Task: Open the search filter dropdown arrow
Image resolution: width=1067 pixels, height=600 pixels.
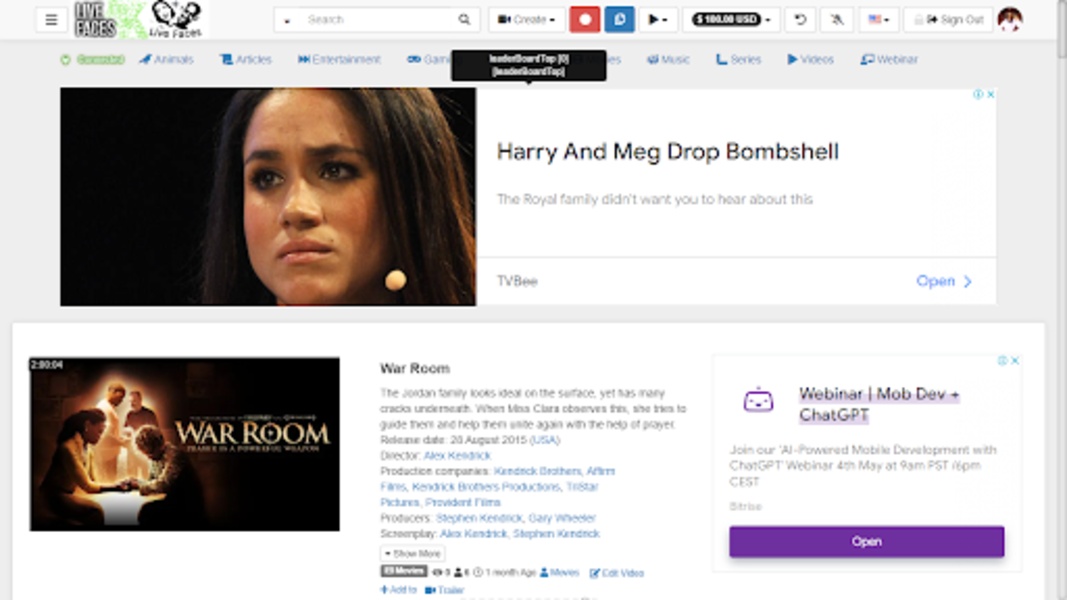Action: [287, 20]
